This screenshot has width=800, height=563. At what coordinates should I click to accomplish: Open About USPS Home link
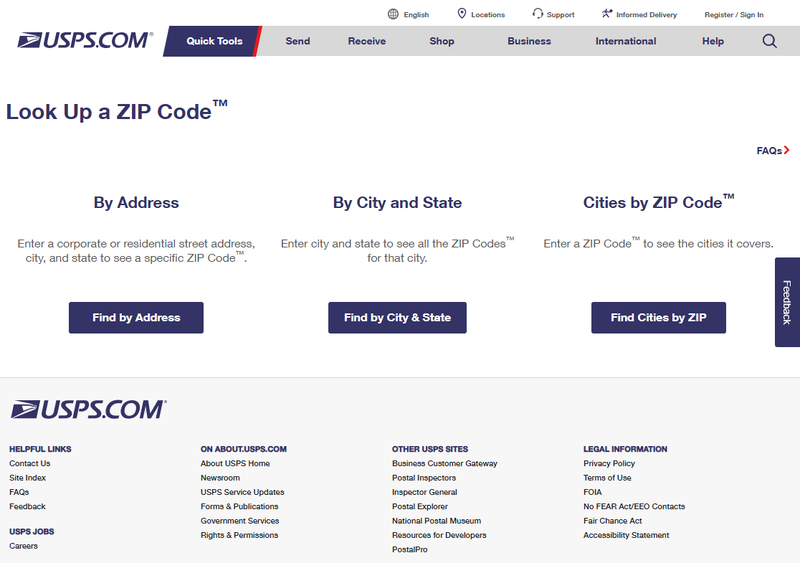[x=235, y=463]
